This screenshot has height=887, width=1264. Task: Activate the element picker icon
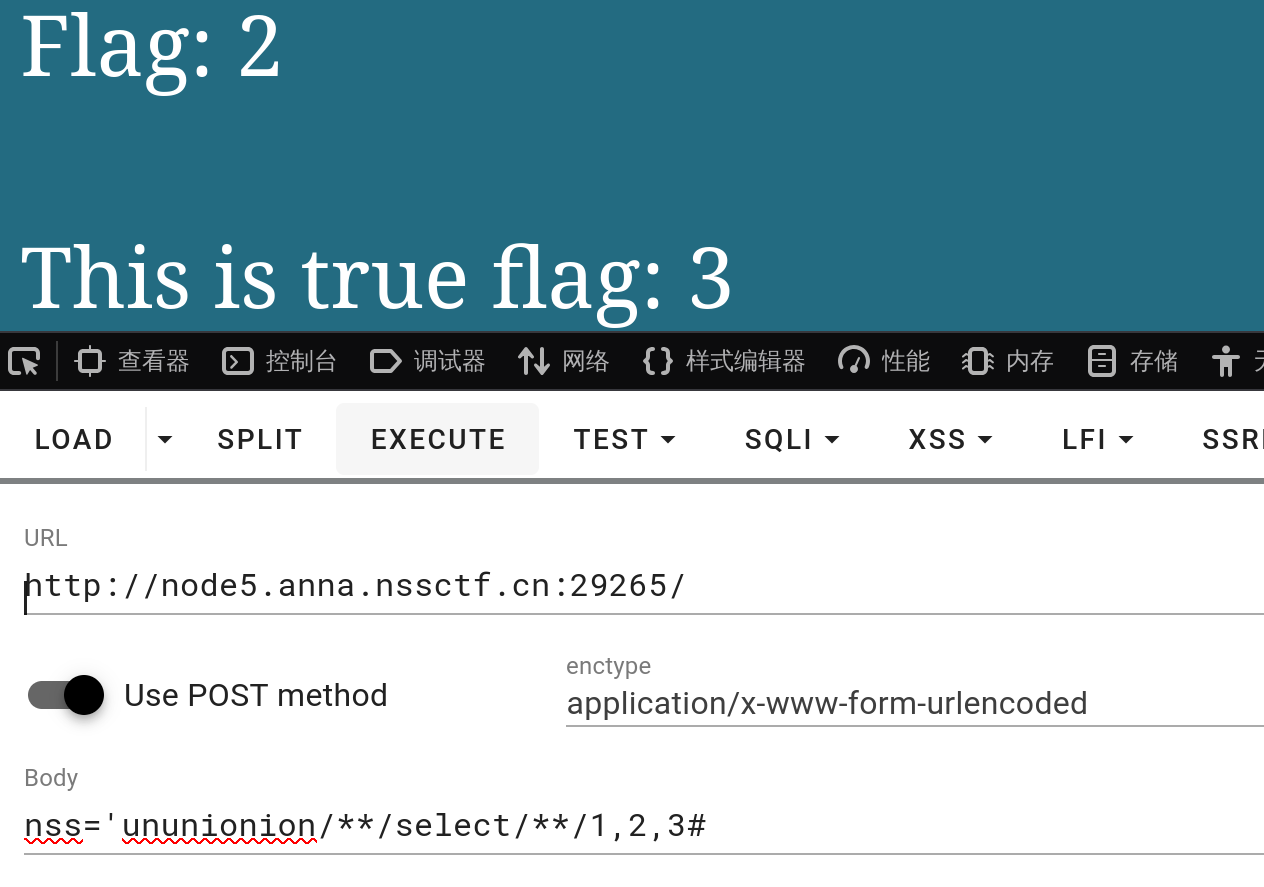tap(24, 361)
